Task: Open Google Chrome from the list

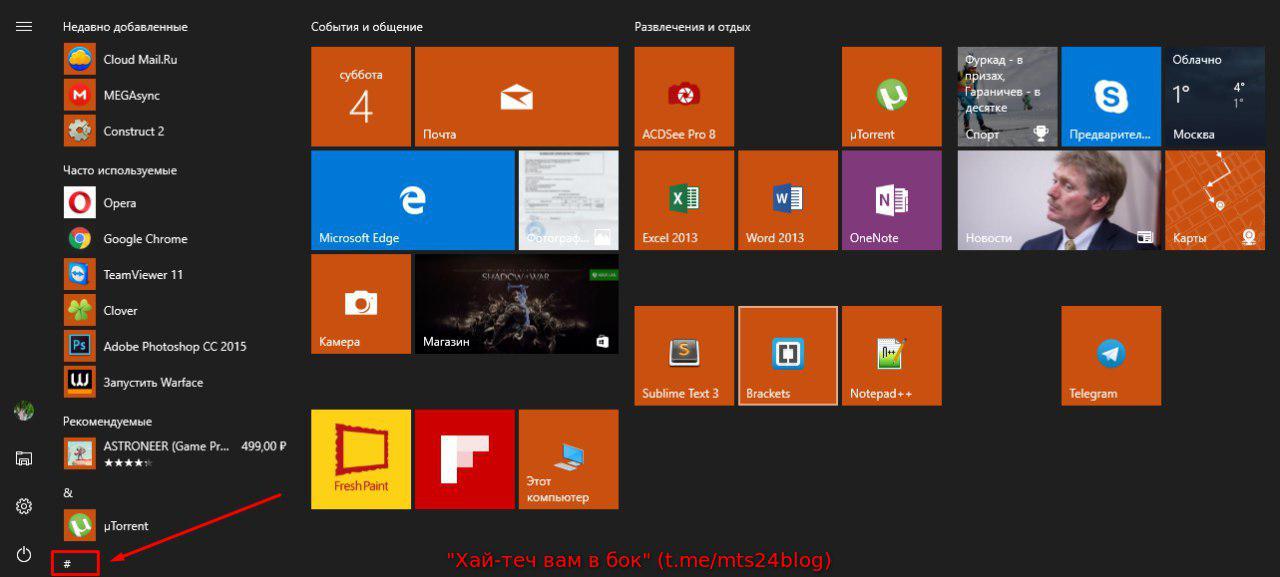Action: tap(175, 239)
